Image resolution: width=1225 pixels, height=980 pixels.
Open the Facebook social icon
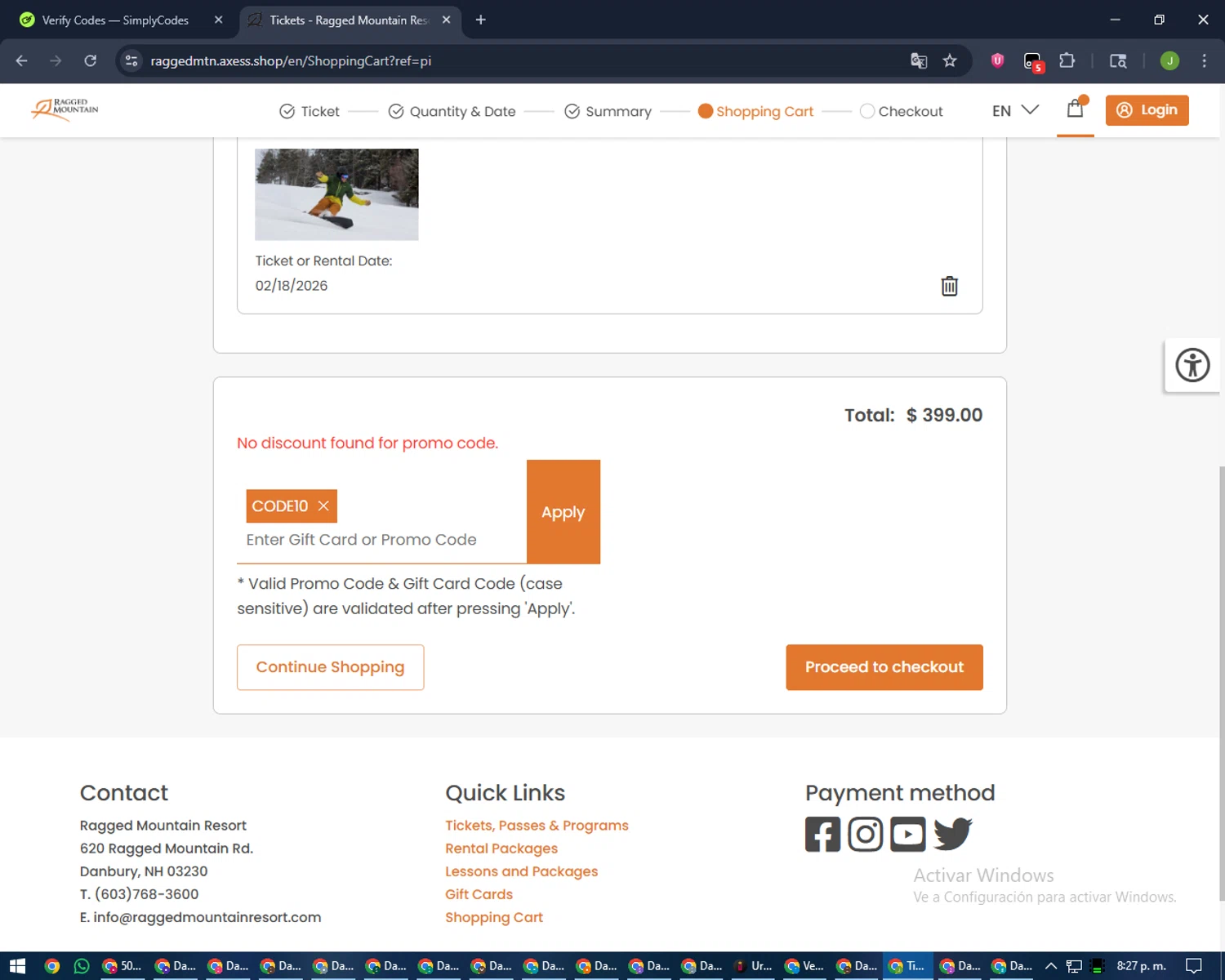tap(822, 834)
